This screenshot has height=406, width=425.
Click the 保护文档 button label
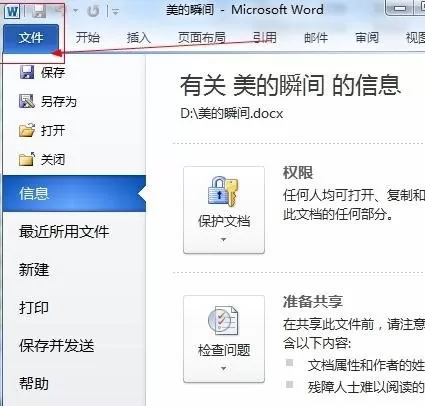[224, 221]
